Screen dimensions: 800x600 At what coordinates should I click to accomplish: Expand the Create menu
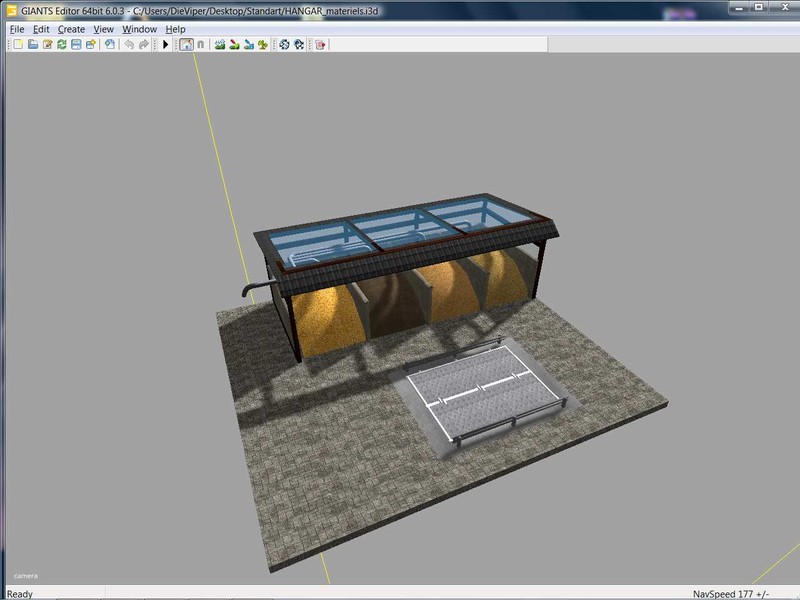[x=71, y=29]
